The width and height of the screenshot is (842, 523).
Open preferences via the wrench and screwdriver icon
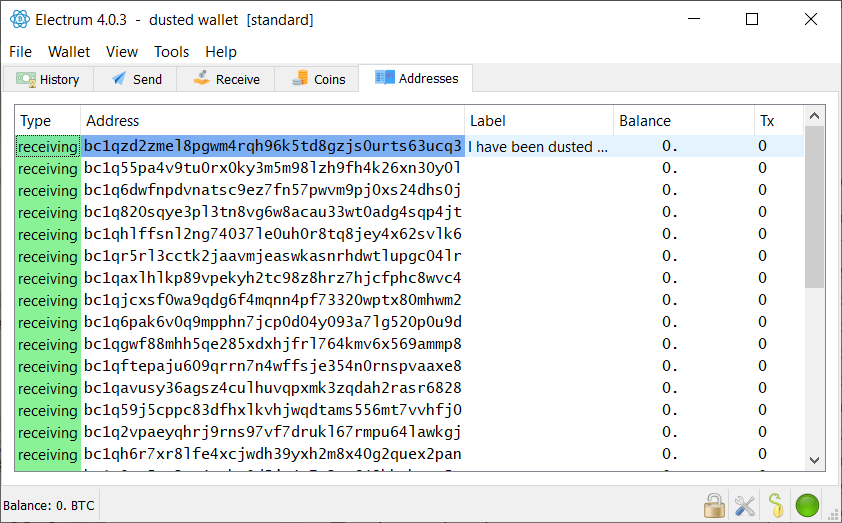point(745,505)
